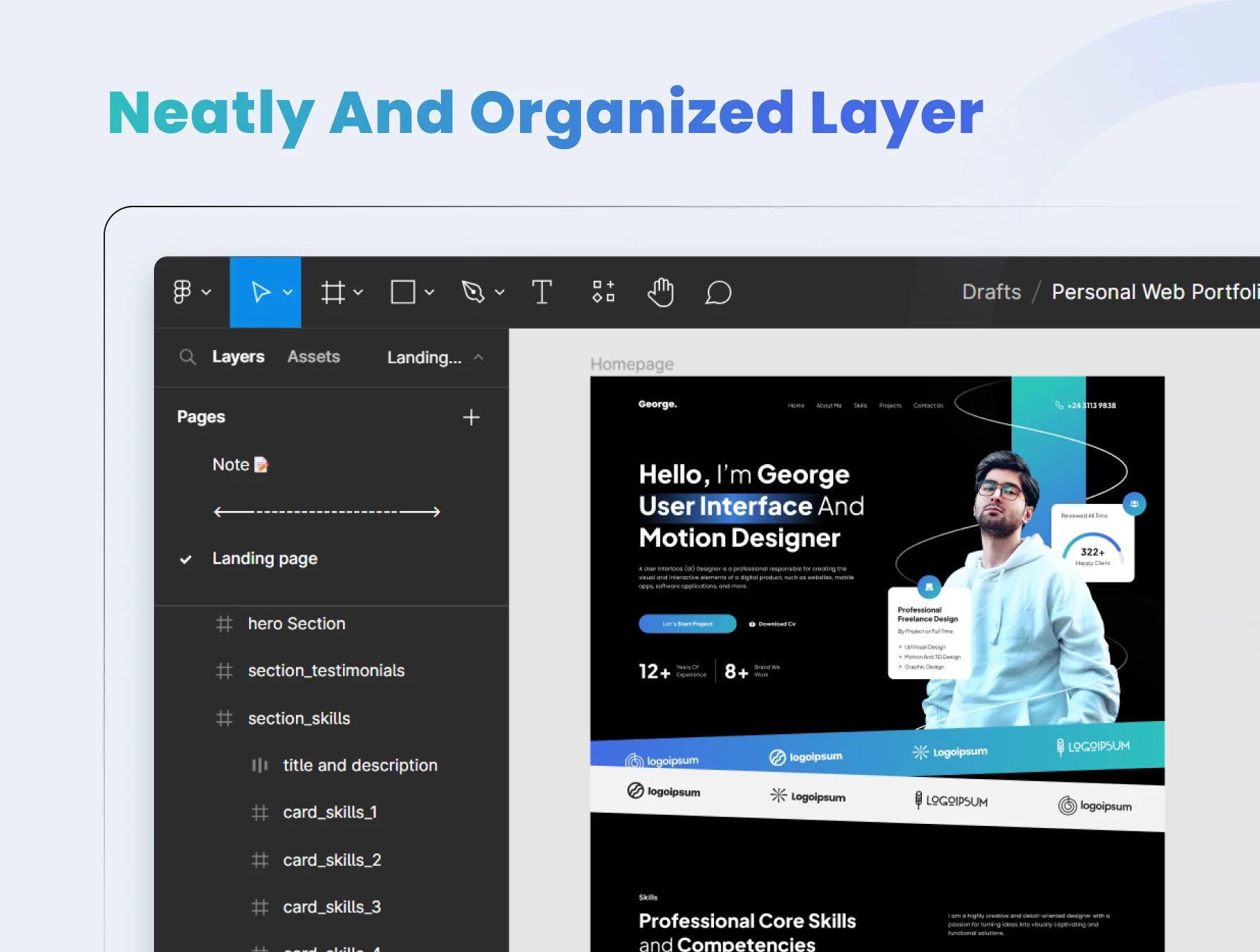This screenshot has width=1260, height=952.
Task: Add a new page with plus icon
Action: coord(471,417)
